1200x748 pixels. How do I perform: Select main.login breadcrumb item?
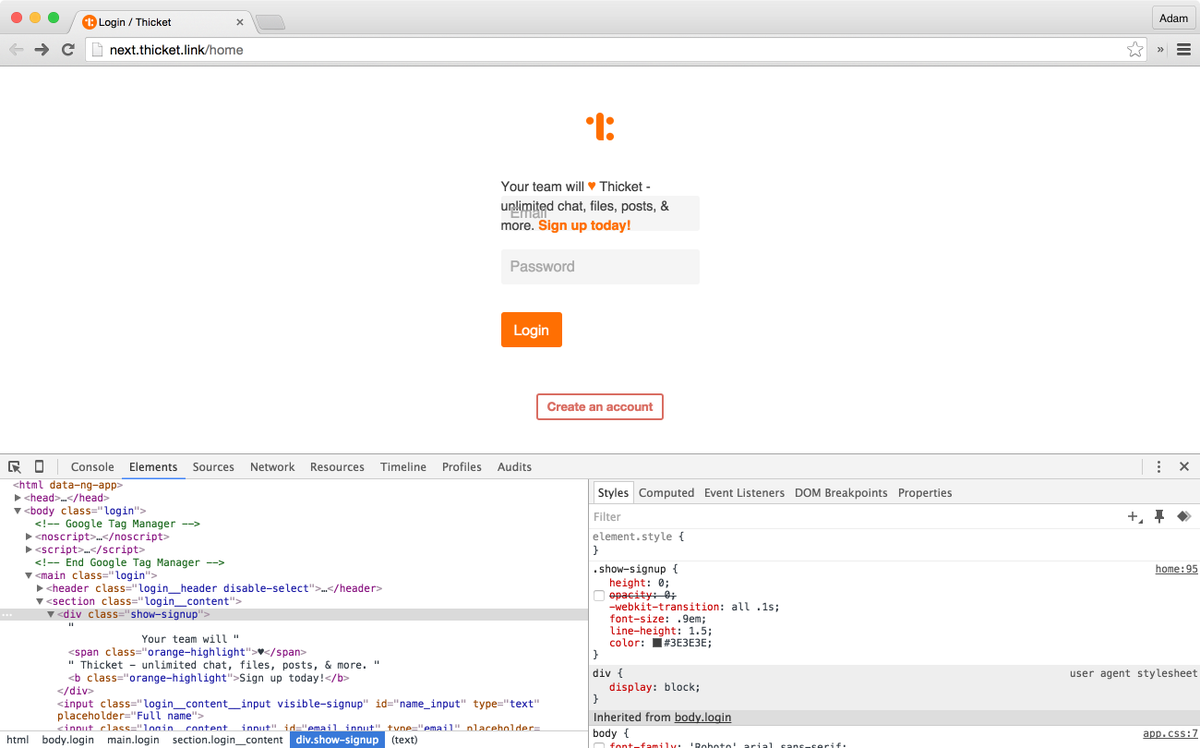coord(132,740)
